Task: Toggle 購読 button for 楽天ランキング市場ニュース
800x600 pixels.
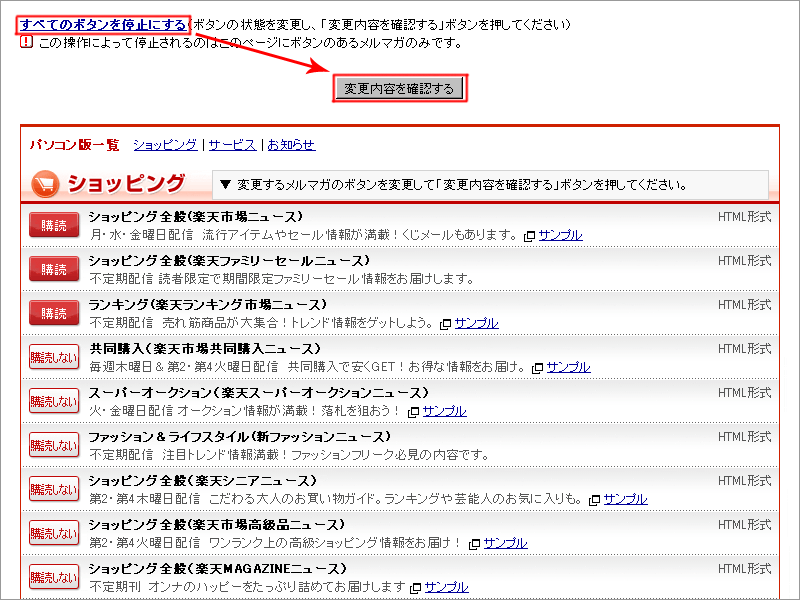Action: pos(54,313)
